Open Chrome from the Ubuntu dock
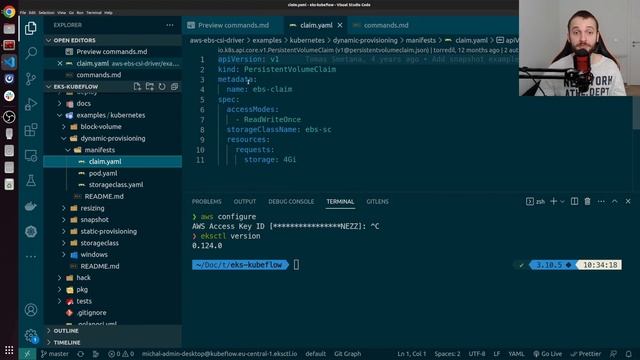640x360 pixels. (9, 11)
